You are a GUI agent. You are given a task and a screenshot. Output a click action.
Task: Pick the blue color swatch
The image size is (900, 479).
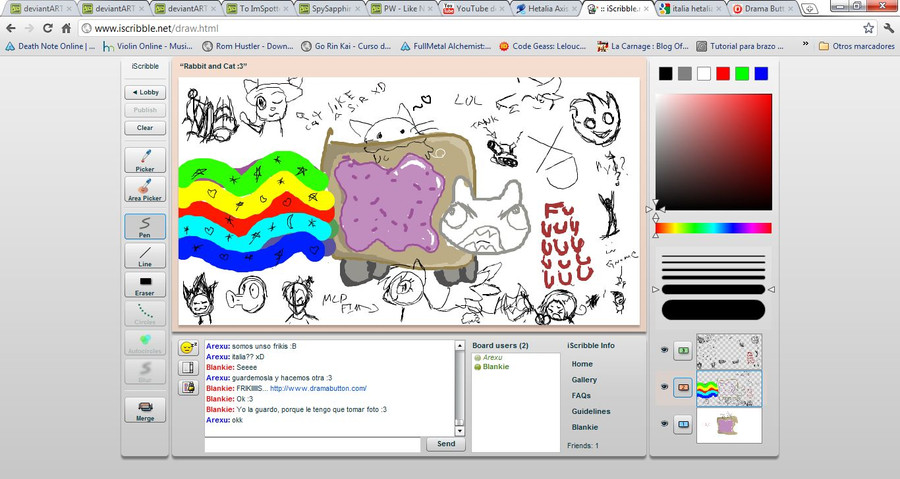coord(761,73)
